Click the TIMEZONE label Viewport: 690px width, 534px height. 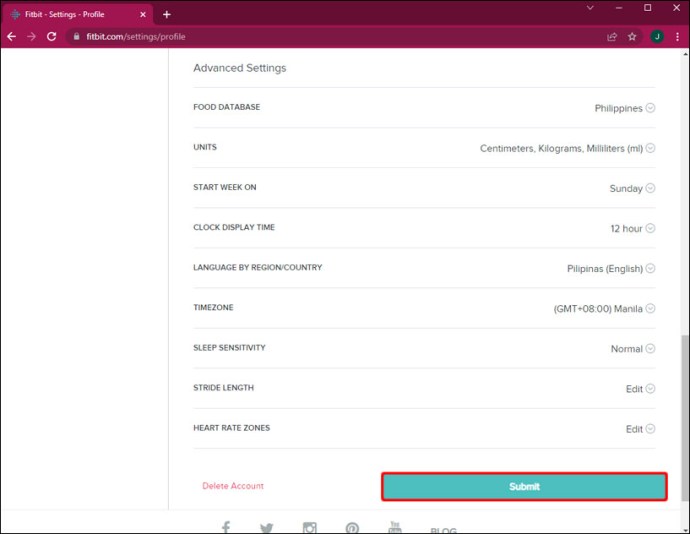(213, 307)
